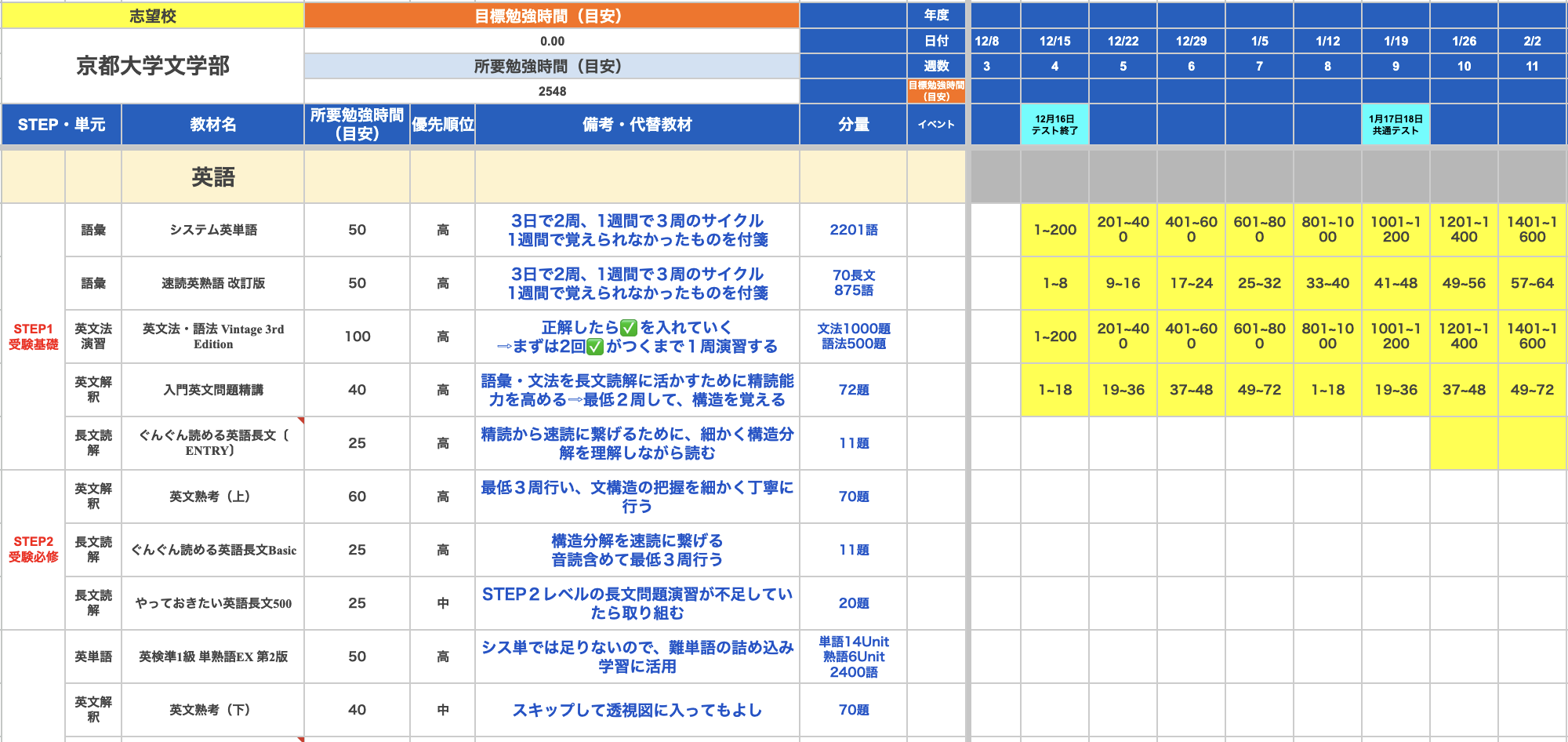Open the comment marker on ぐんぐん読める英語長文〔ENTRY〕 cell
The width and height of the screenshot is (1568, 742).
(x=301, y=420)
